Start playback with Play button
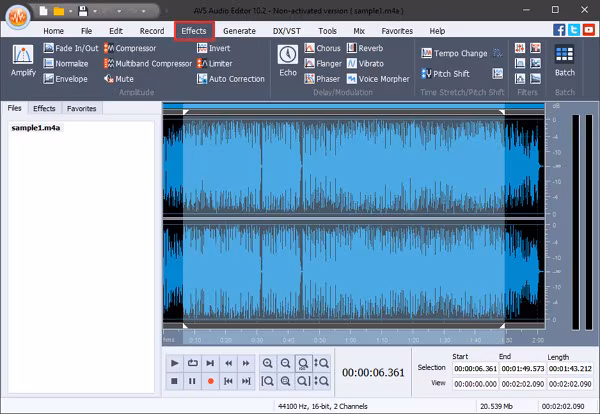Image resolution: width=600 pixels, height=414 pixels. pyautogui.click(x=174, y=363)
